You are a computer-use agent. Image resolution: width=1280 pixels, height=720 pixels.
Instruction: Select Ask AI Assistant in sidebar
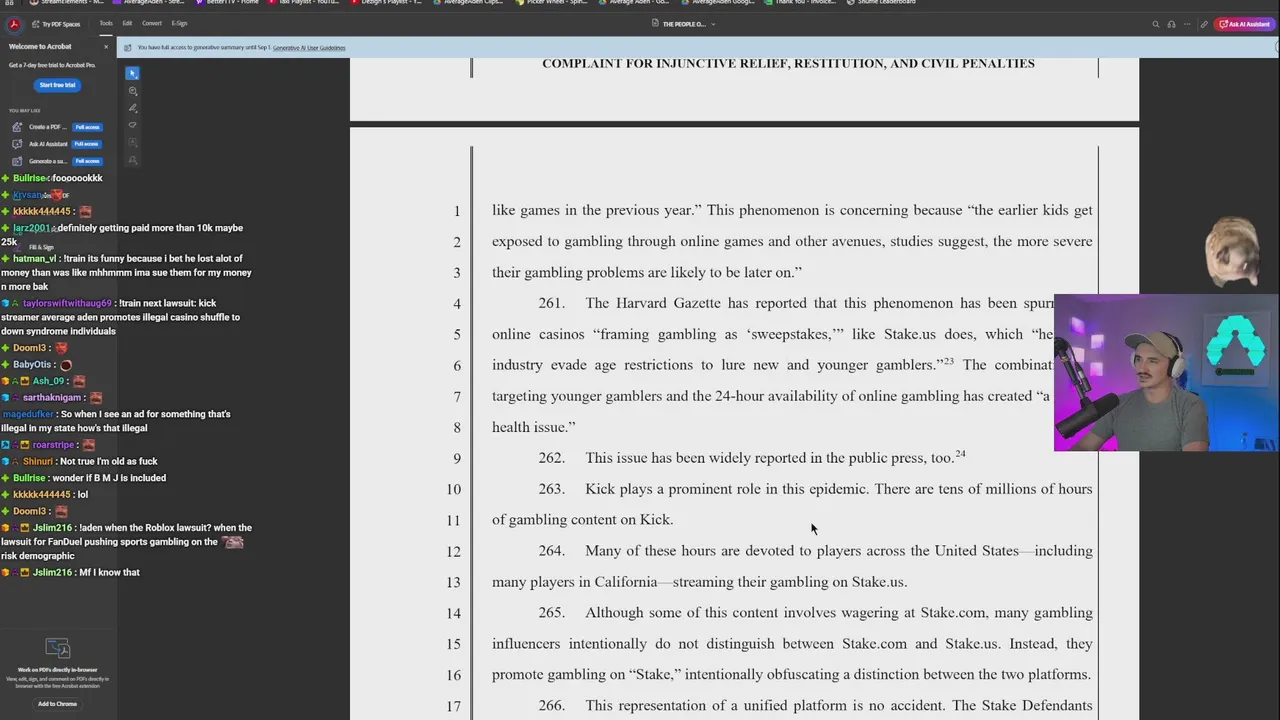48,144
